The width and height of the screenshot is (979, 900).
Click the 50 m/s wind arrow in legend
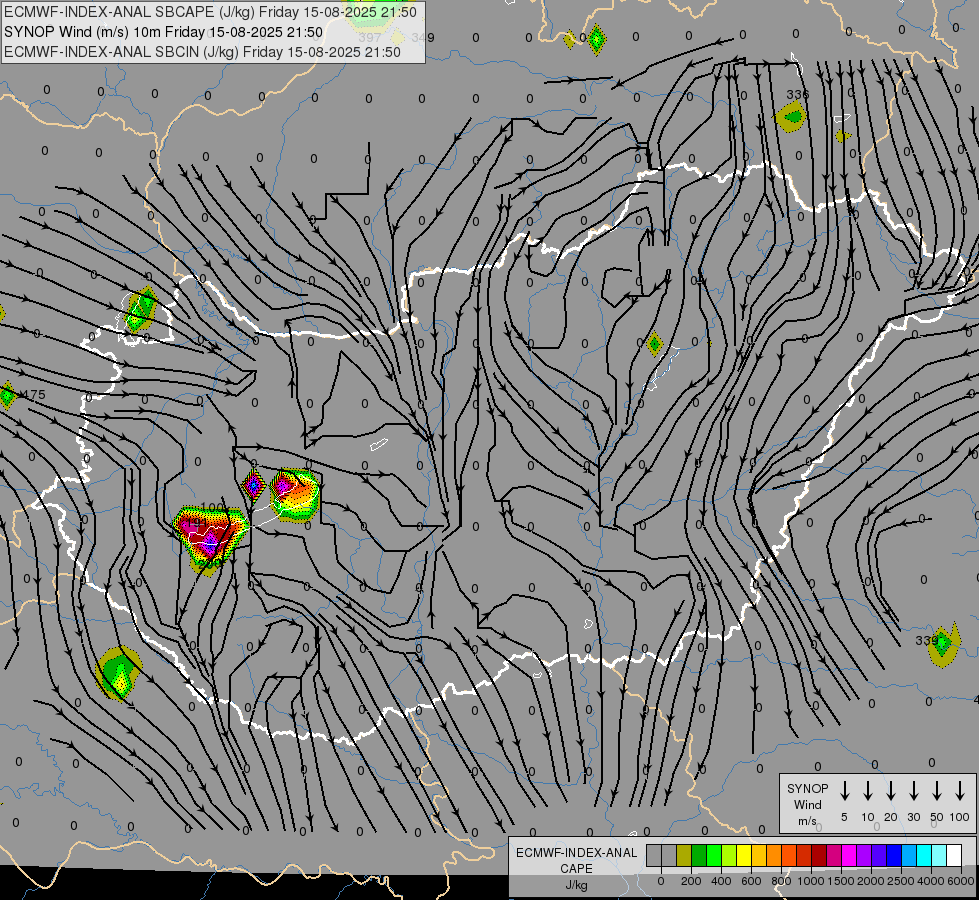937,791
